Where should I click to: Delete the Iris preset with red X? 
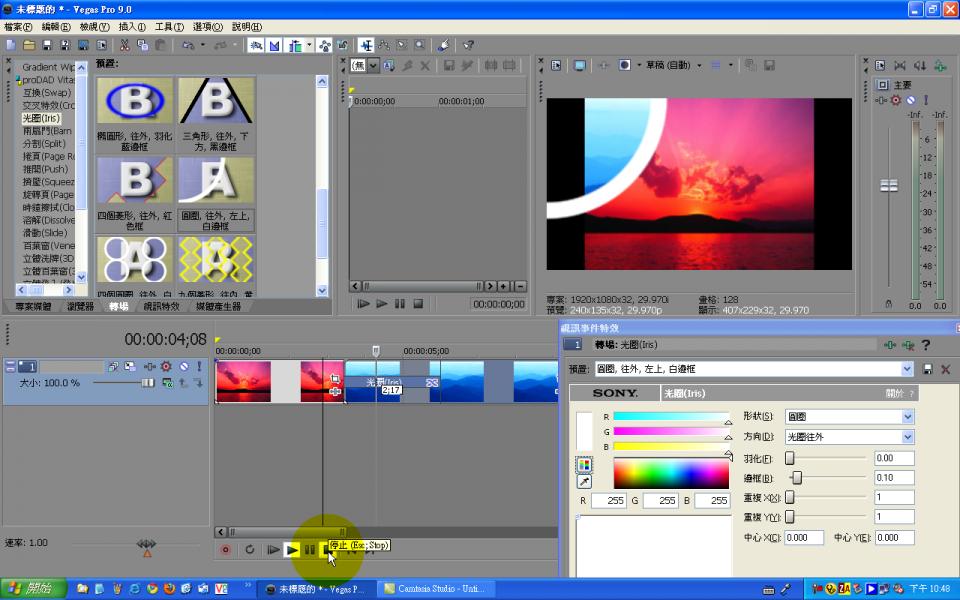point(945,369)
